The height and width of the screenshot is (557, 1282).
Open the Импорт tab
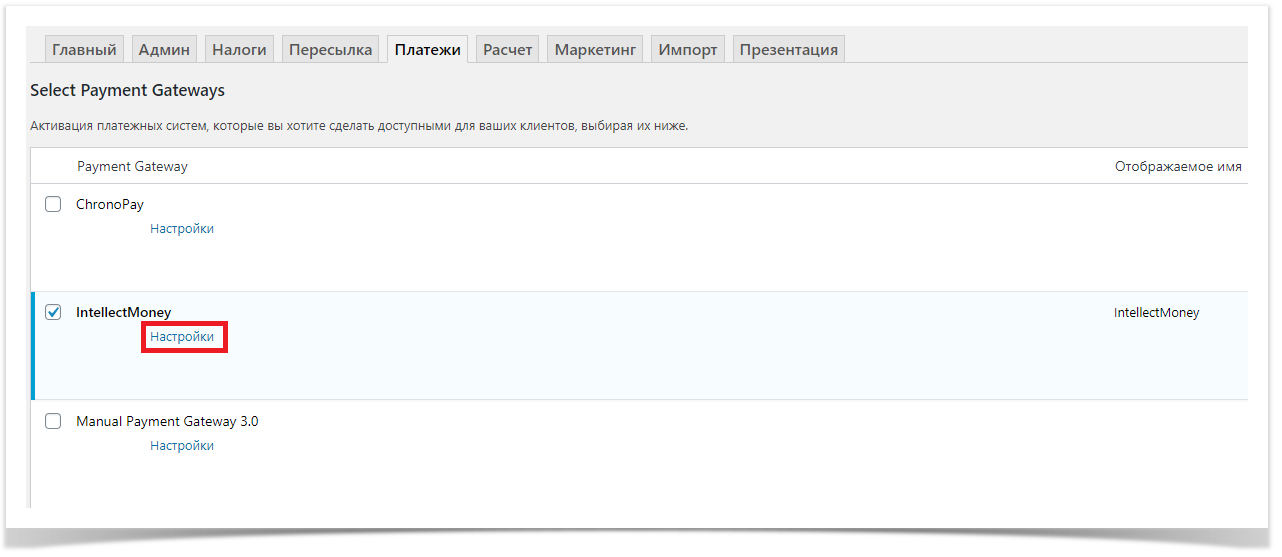click(x=688, y=50)
